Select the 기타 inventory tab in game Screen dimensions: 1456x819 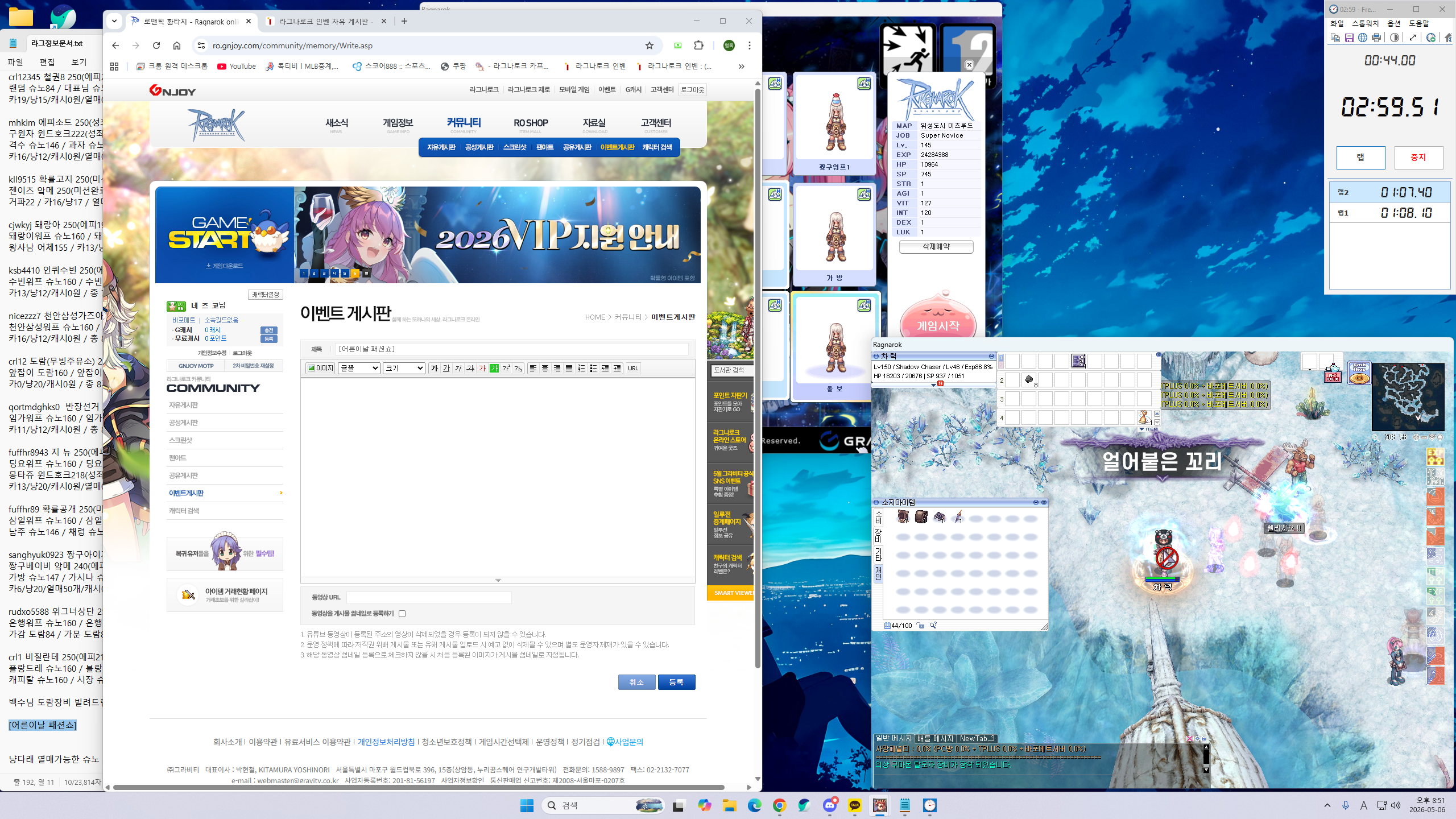(x=878, y=555)
